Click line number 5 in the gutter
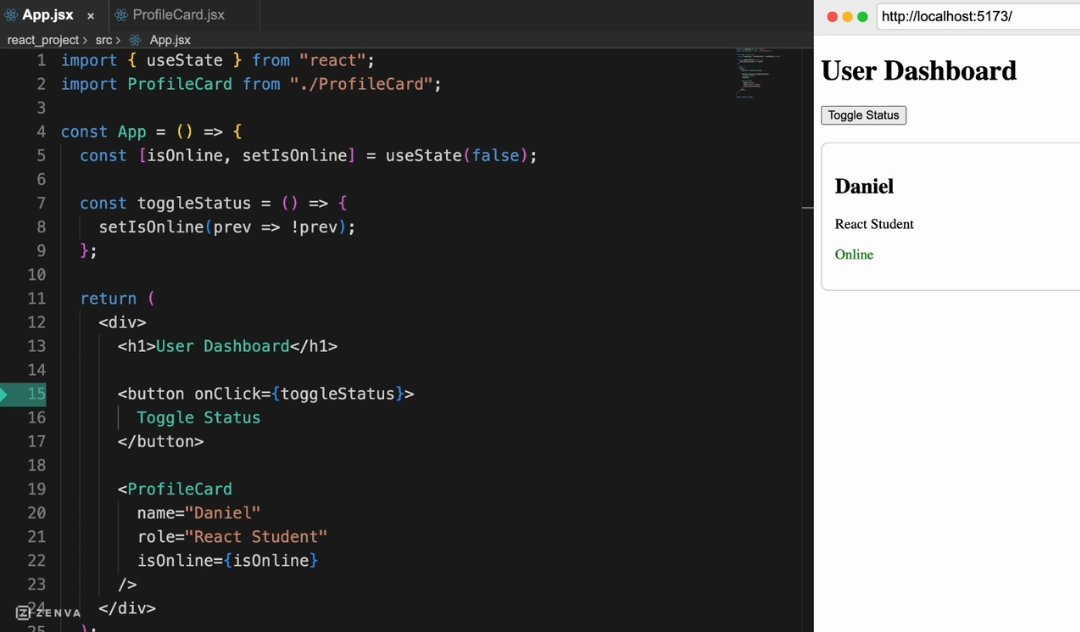The width and height of the screenshot is (1080, 632). (41, 156)
